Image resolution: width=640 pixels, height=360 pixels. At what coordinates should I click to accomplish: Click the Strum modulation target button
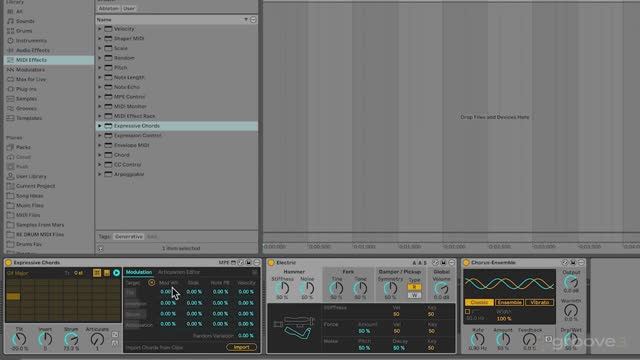coord(134,314)
